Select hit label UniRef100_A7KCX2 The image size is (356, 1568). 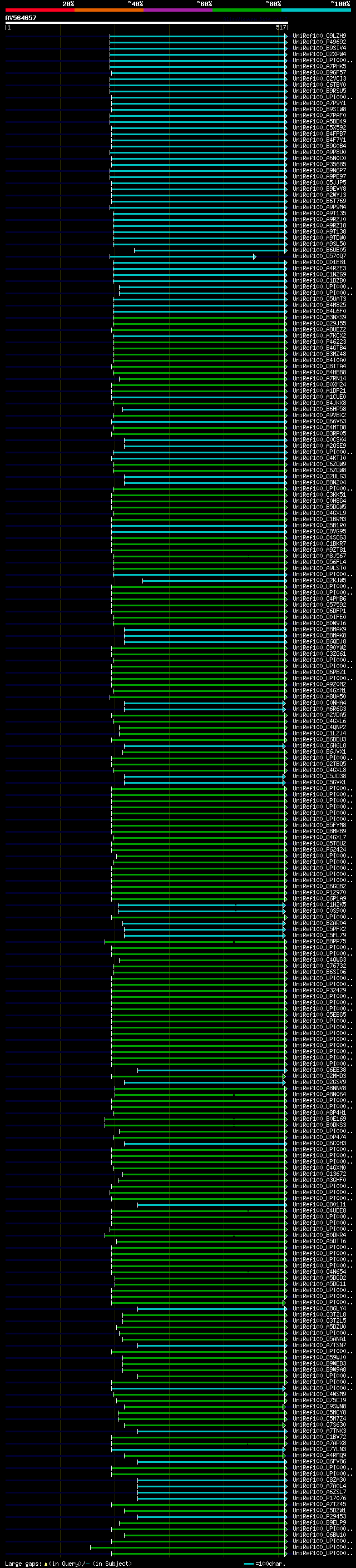click(319, 336)
